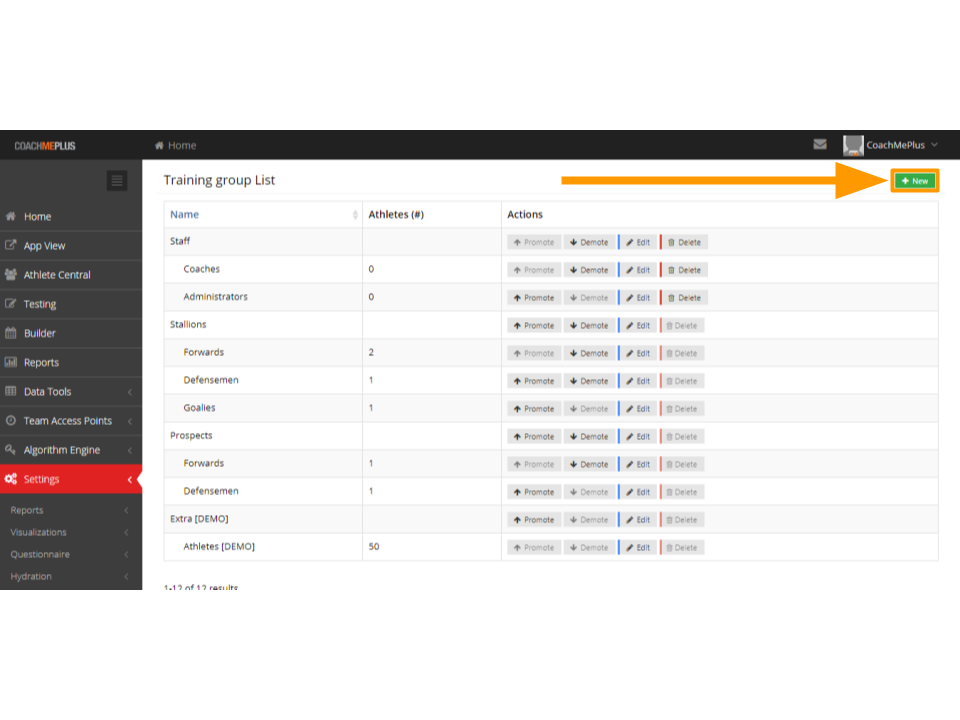This screenshot has height=720, width=960.
Task: Open the messages envelope icon
Action: click(820, 144)
